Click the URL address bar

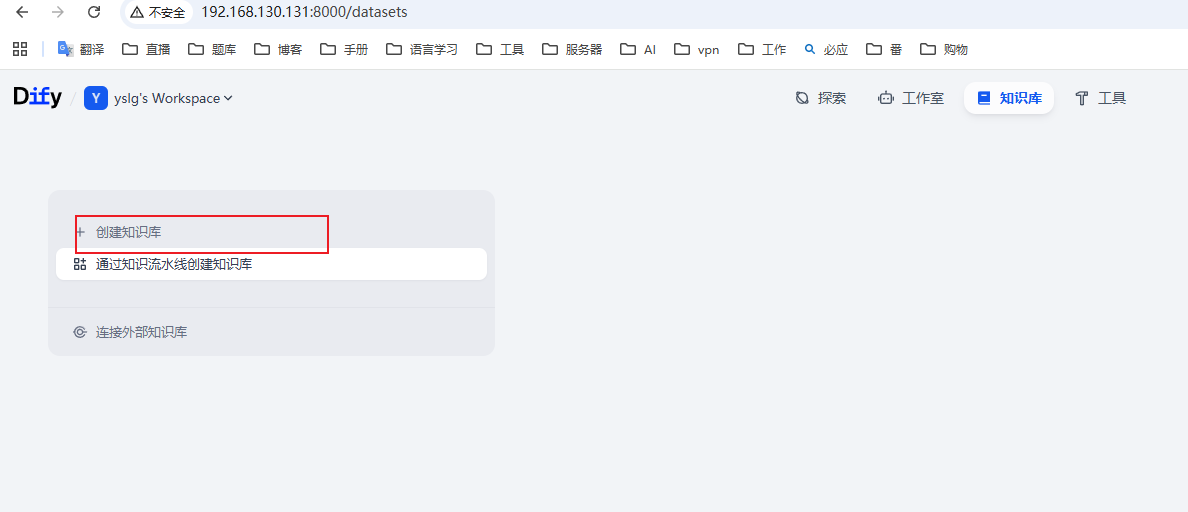click(500, 13)
